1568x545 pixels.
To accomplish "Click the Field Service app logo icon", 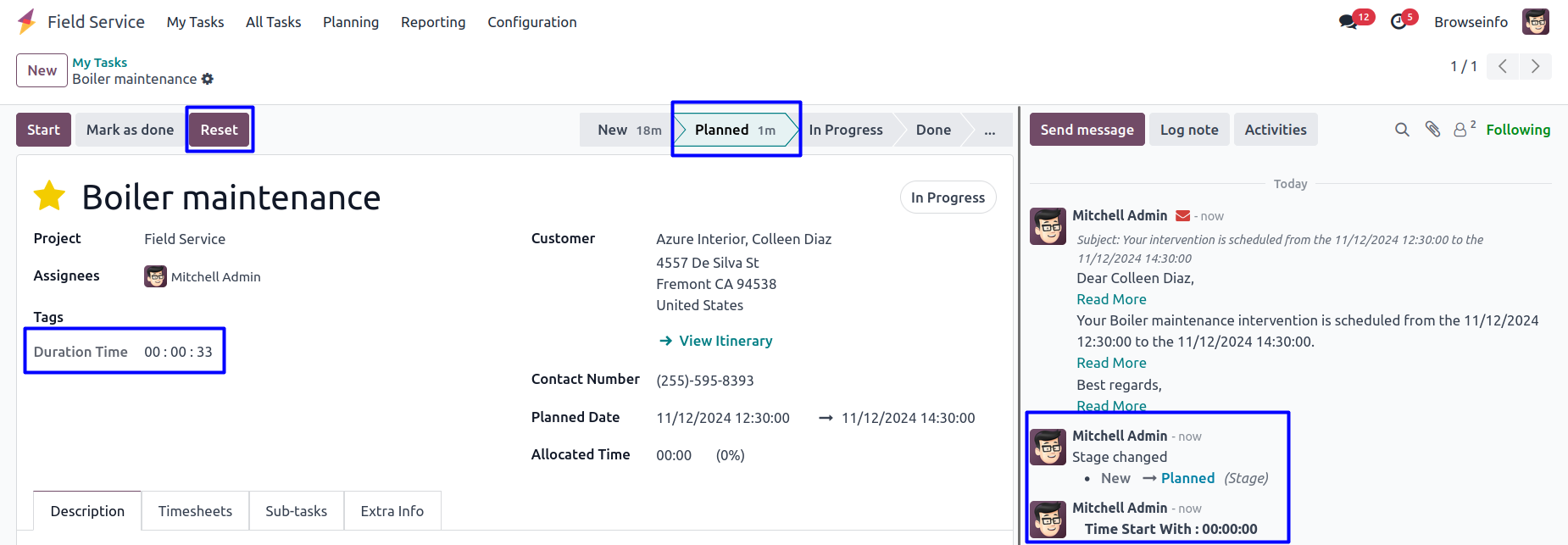I will tap(26, 21).
